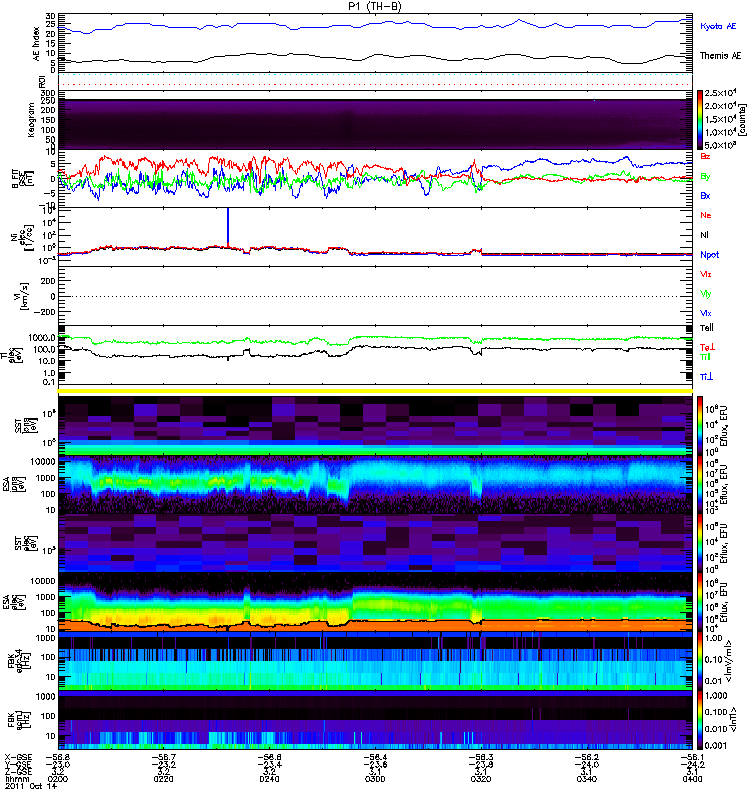This screenshot has width=750, height=800.
Task: Click the horizontal yellow bar above SST panel
Action: coord(375,390)
